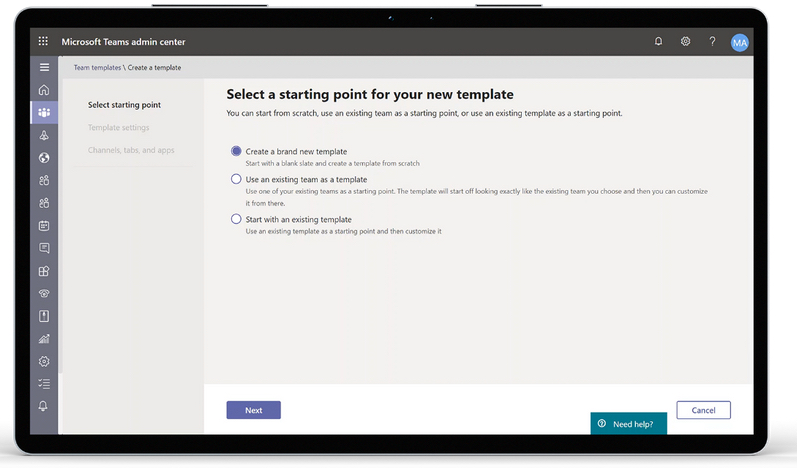Image resolution: width=797 pixels, height=468 pixels.
Task: Open Notifications and alerts bell in sidebar
Action: tap(43, 406)
